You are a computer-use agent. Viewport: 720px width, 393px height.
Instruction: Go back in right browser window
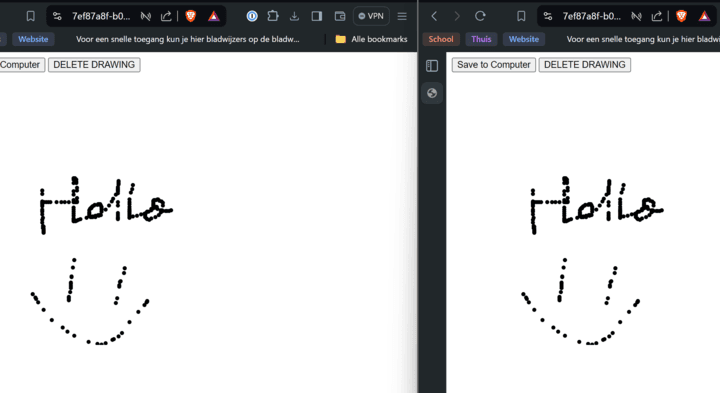[434, 16]
